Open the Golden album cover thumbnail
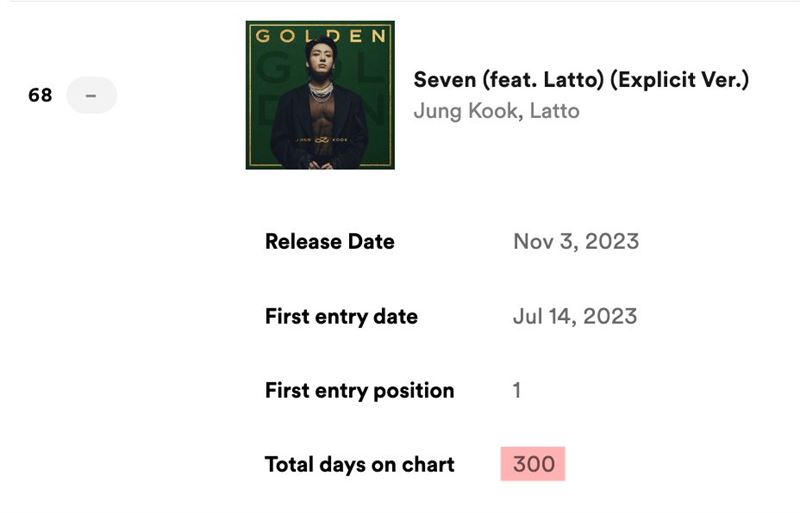The image size is (800, 513). [320, 95]
